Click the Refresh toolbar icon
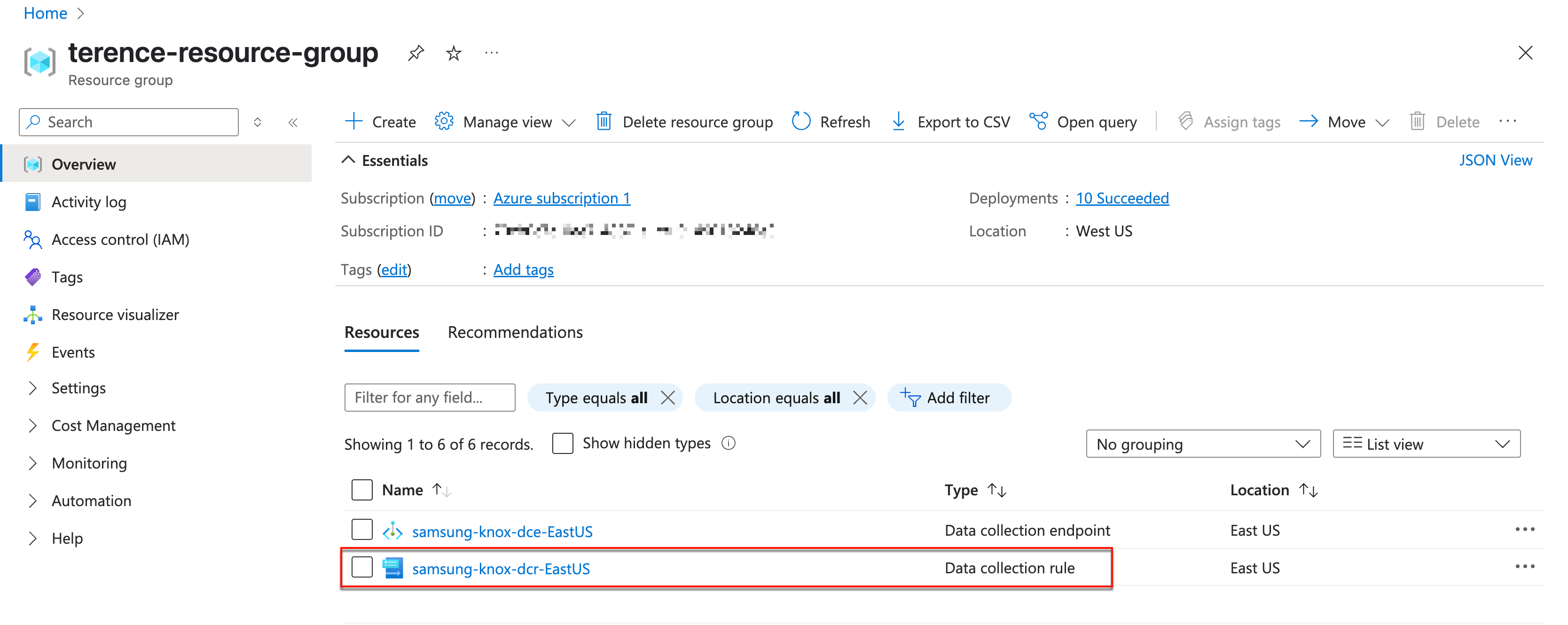Image resolution: width=1568 pixels, height=625 pixels. pos(801,122)
